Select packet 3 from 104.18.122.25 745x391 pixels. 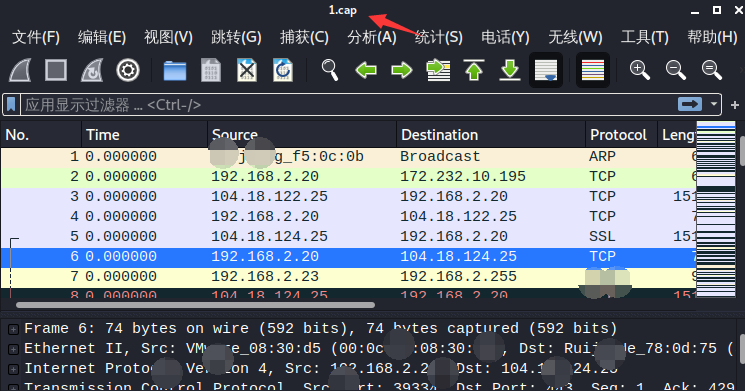348,197
